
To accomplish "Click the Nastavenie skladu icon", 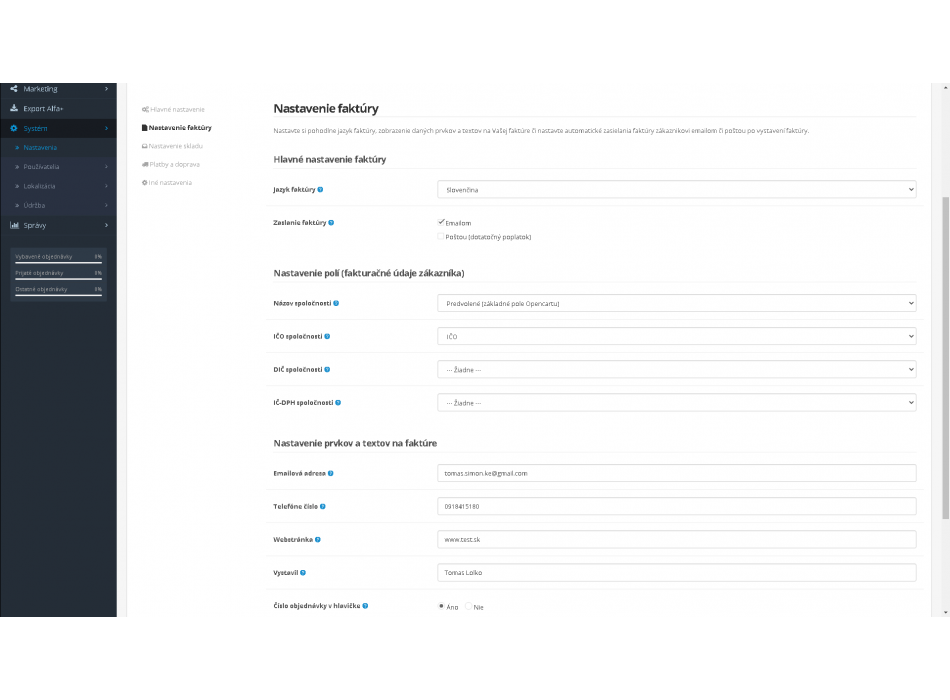I will point(145,146).
